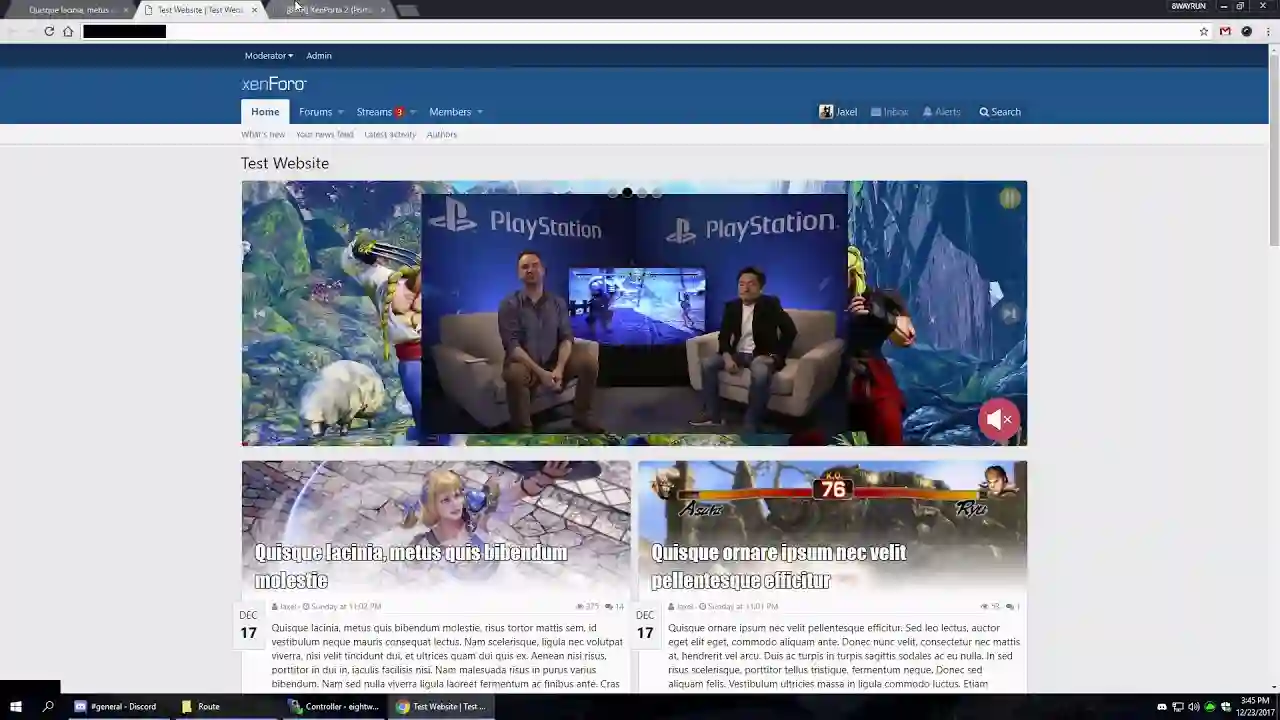Open the Windows Start menu
This screenshot has height=720, width=1280.
(x=15, y=707)
